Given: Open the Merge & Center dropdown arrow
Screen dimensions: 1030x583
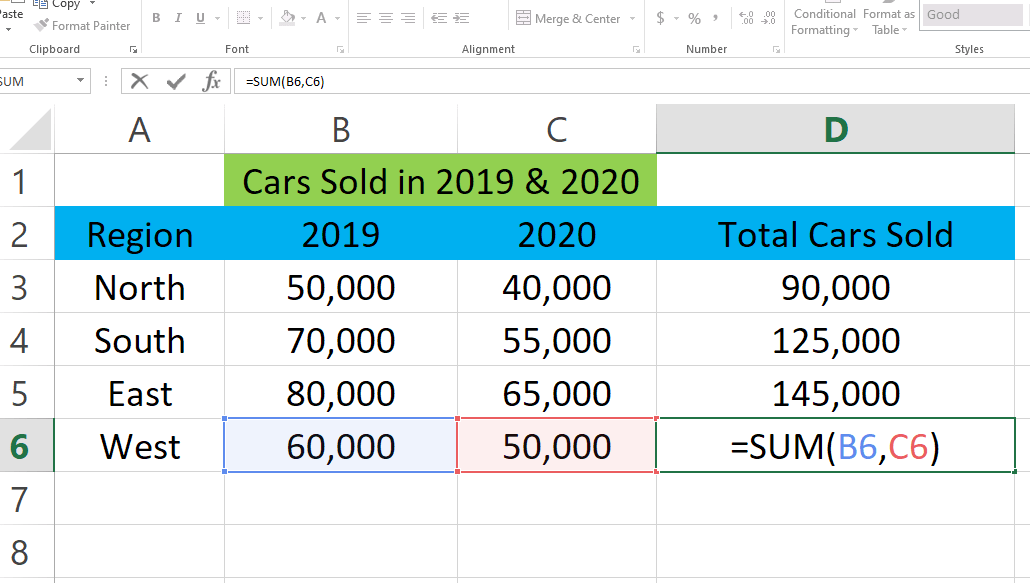Looking at the screenshot, I should pyautogui.click(x=634, y=18).
